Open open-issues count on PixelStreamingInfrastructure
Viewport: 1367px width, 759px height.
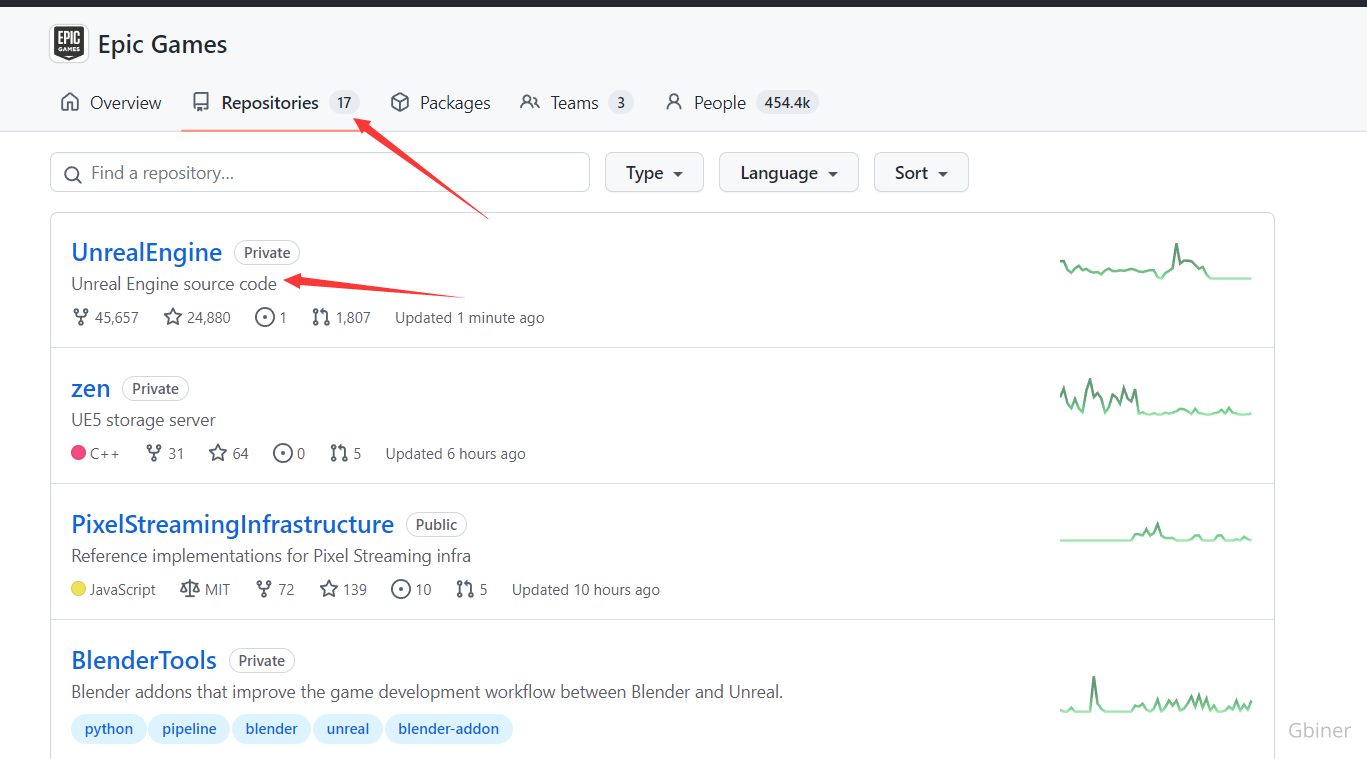click(x=411, y=590)
